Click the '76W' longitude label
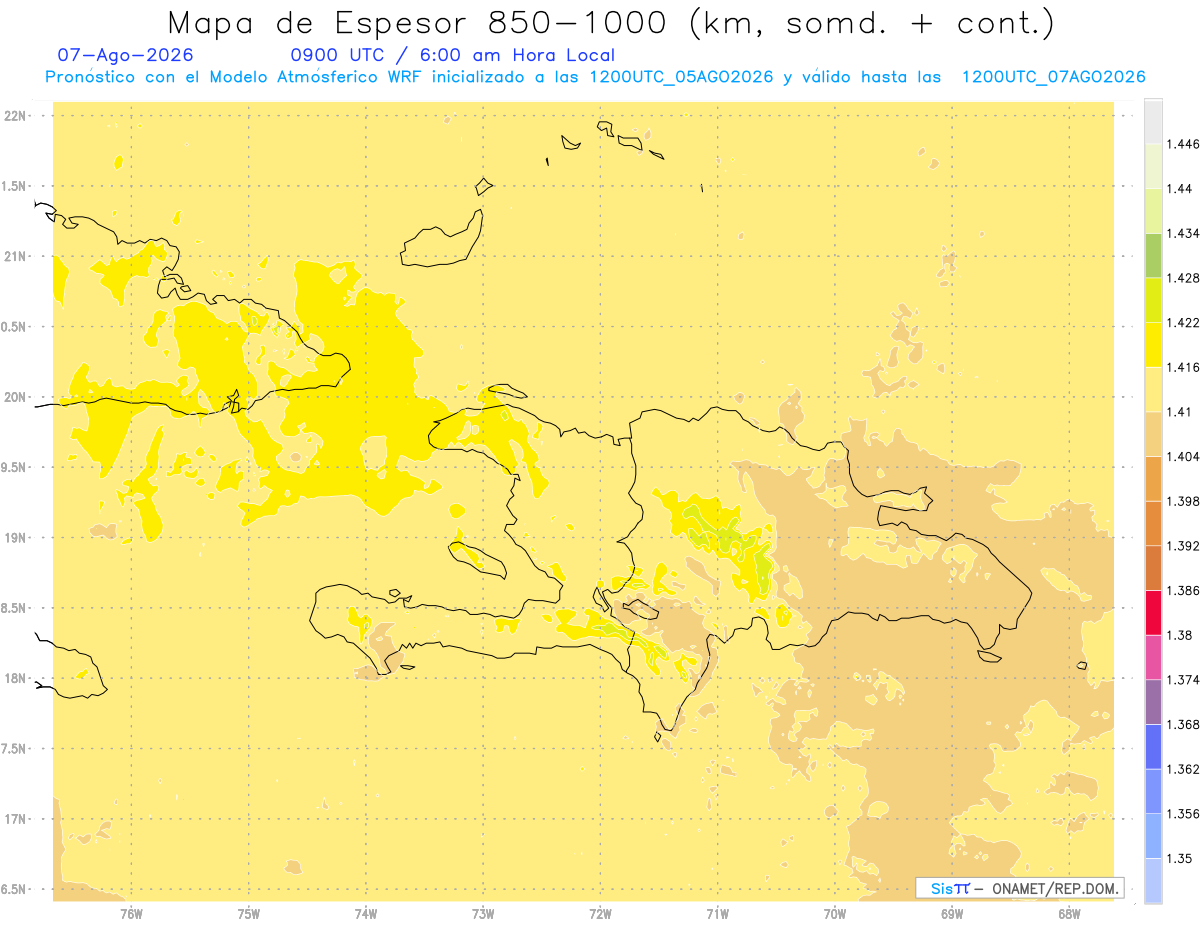Screen dimensions: 1200x927 (x=131, y=914)
